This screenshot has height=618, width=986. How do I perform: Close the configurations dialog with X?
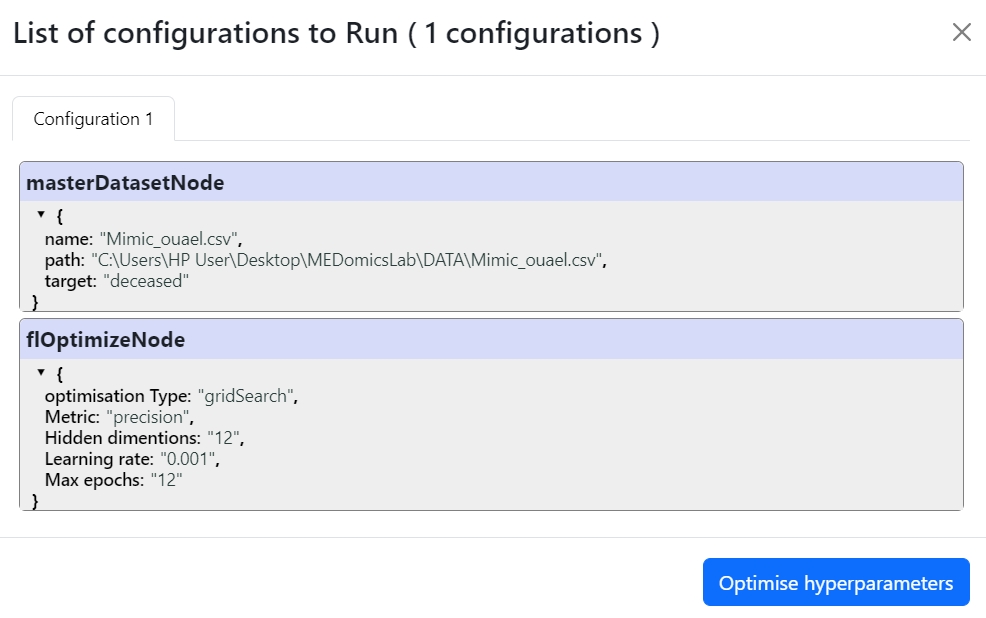coord(961,33)
